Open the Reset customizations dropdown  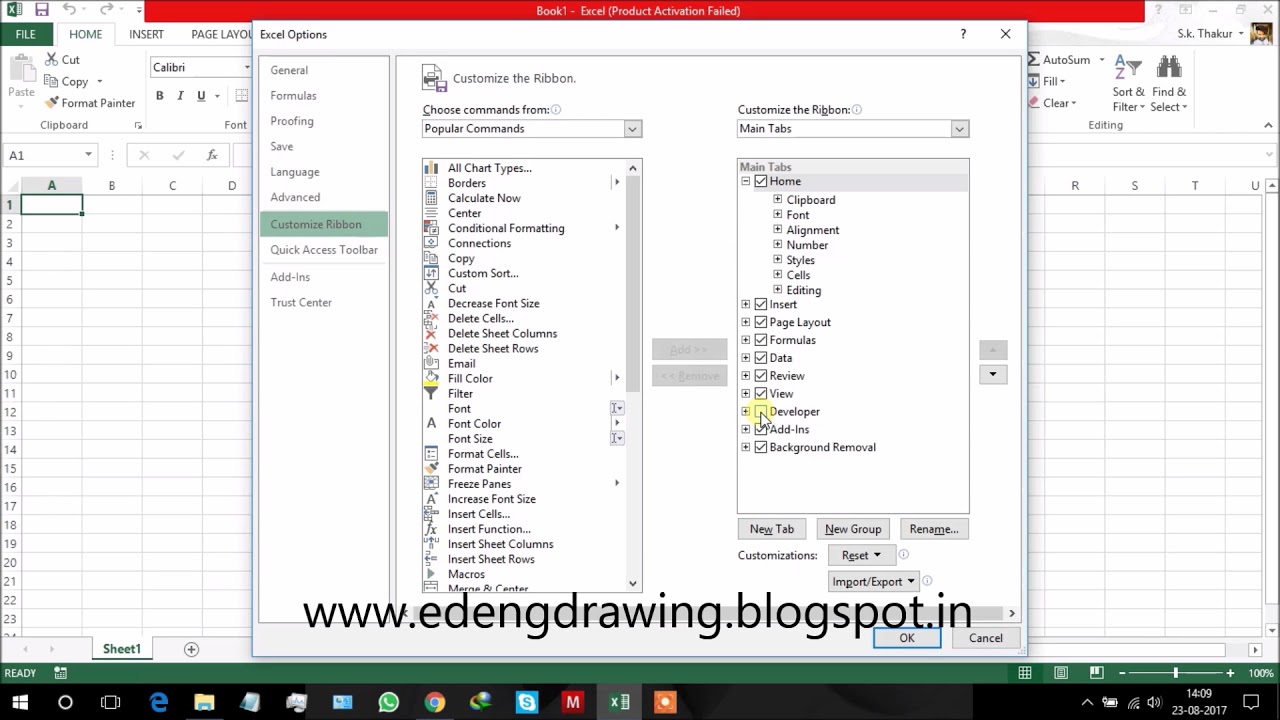click(861, 555)
